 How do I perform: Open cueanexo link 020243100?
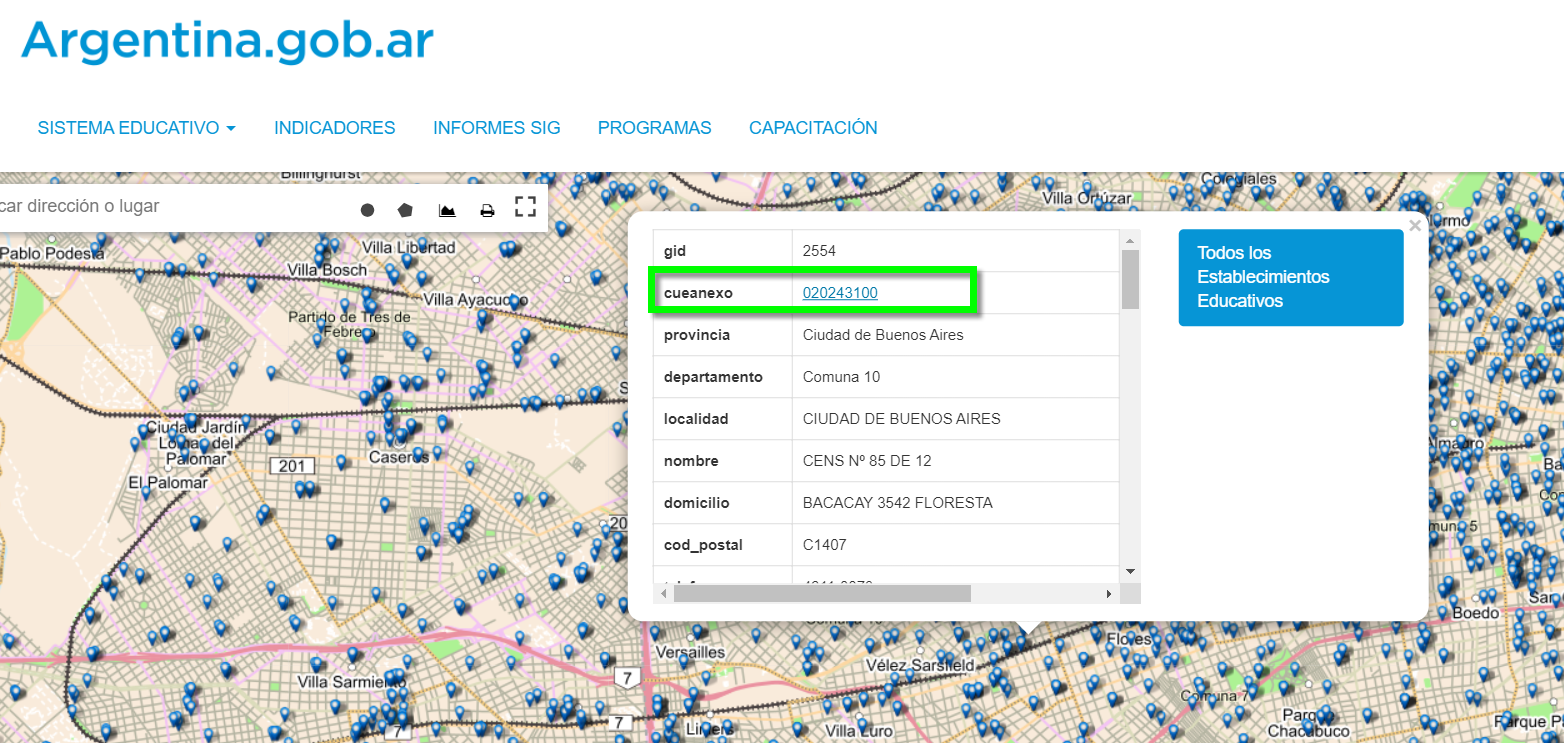pyautogui.click(x=840, y=293)
